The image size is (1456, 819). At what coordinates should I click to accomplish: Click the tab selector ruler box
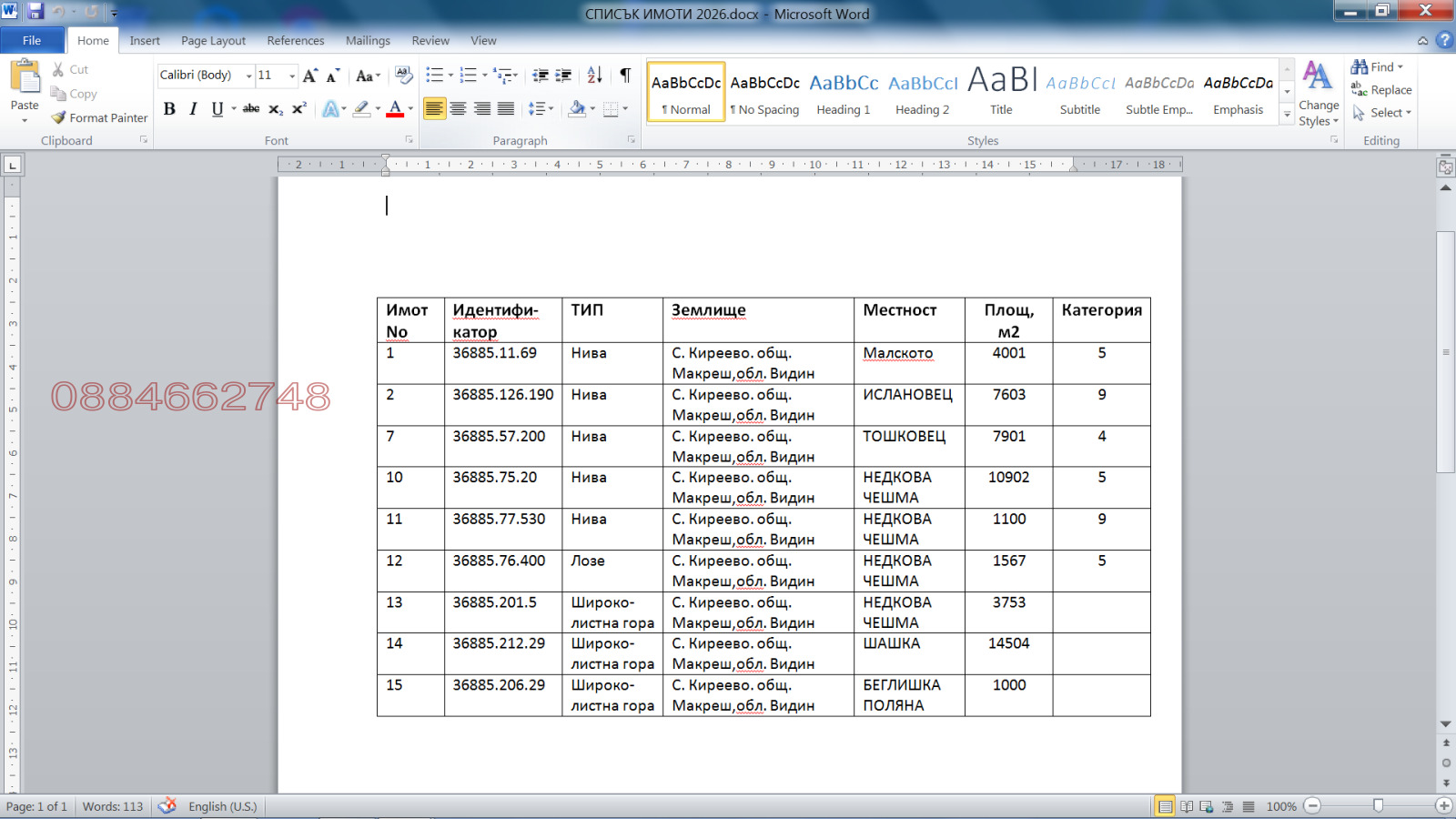click(12, 165)
